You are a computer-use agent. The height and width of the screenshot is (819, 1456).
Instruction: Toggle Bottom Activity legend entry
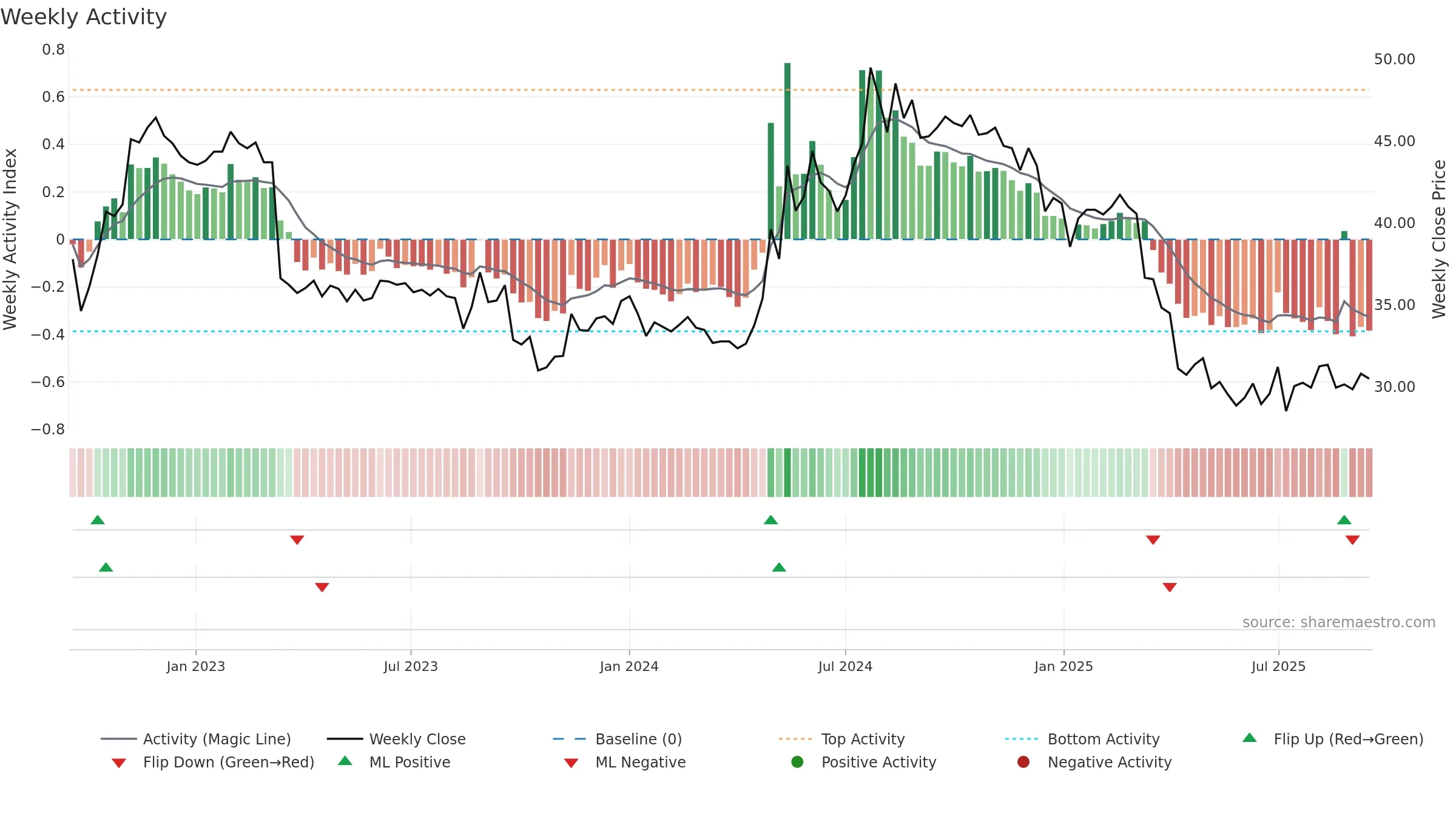pos(1082,739)
